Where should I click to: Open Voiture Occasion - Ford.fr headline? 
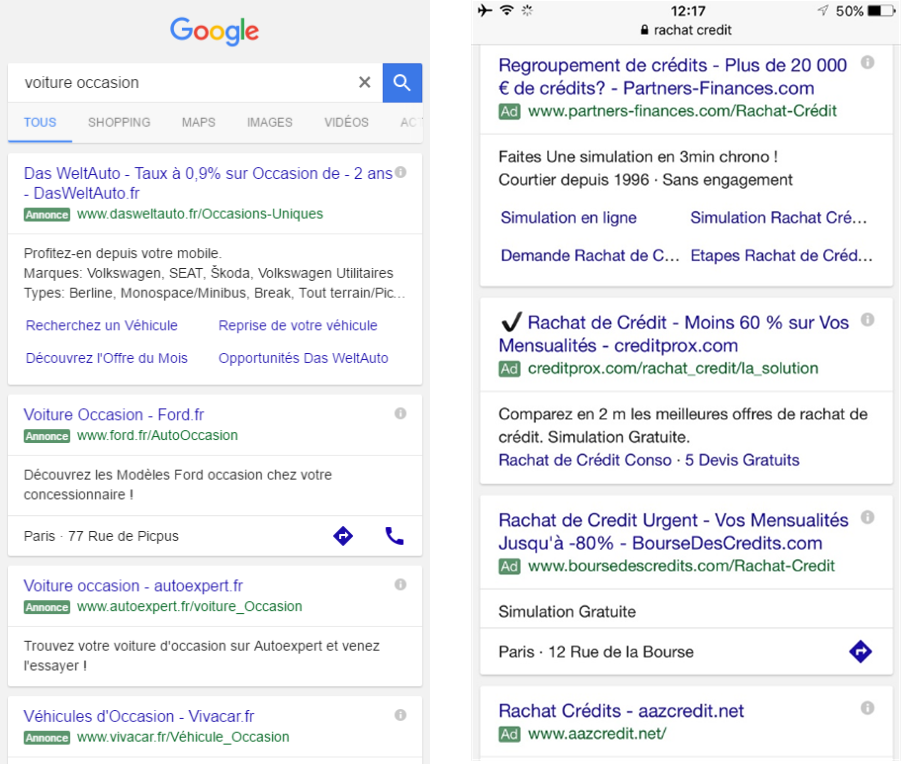pos(114,414)
